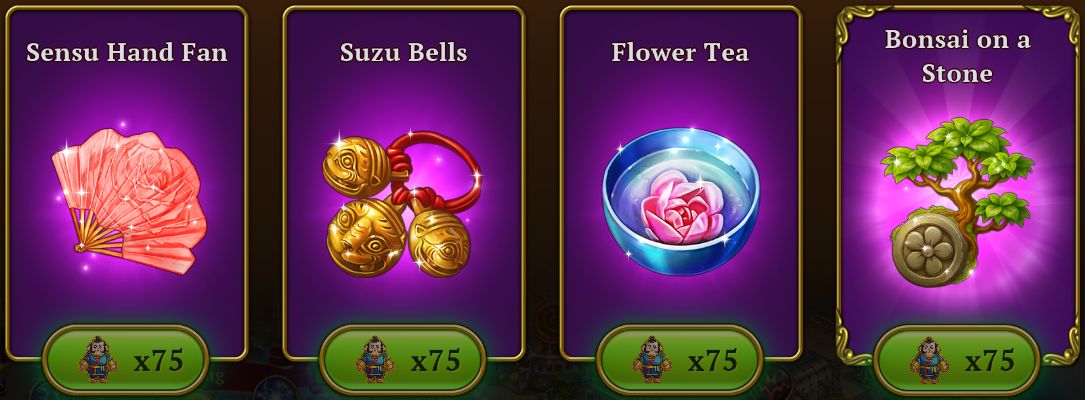Click the Flower Tea bowl icon
Viewport: 1085px width, 400px height.
coord(682,201)
